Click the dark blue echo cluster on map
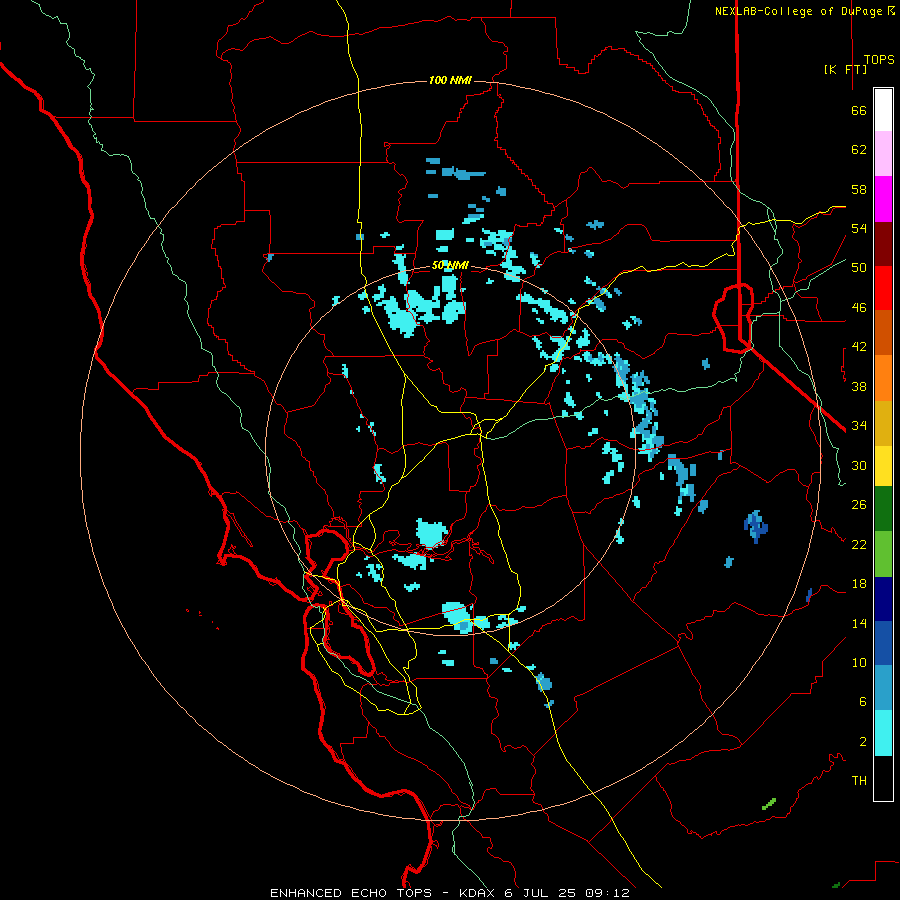 pos(756,526)
